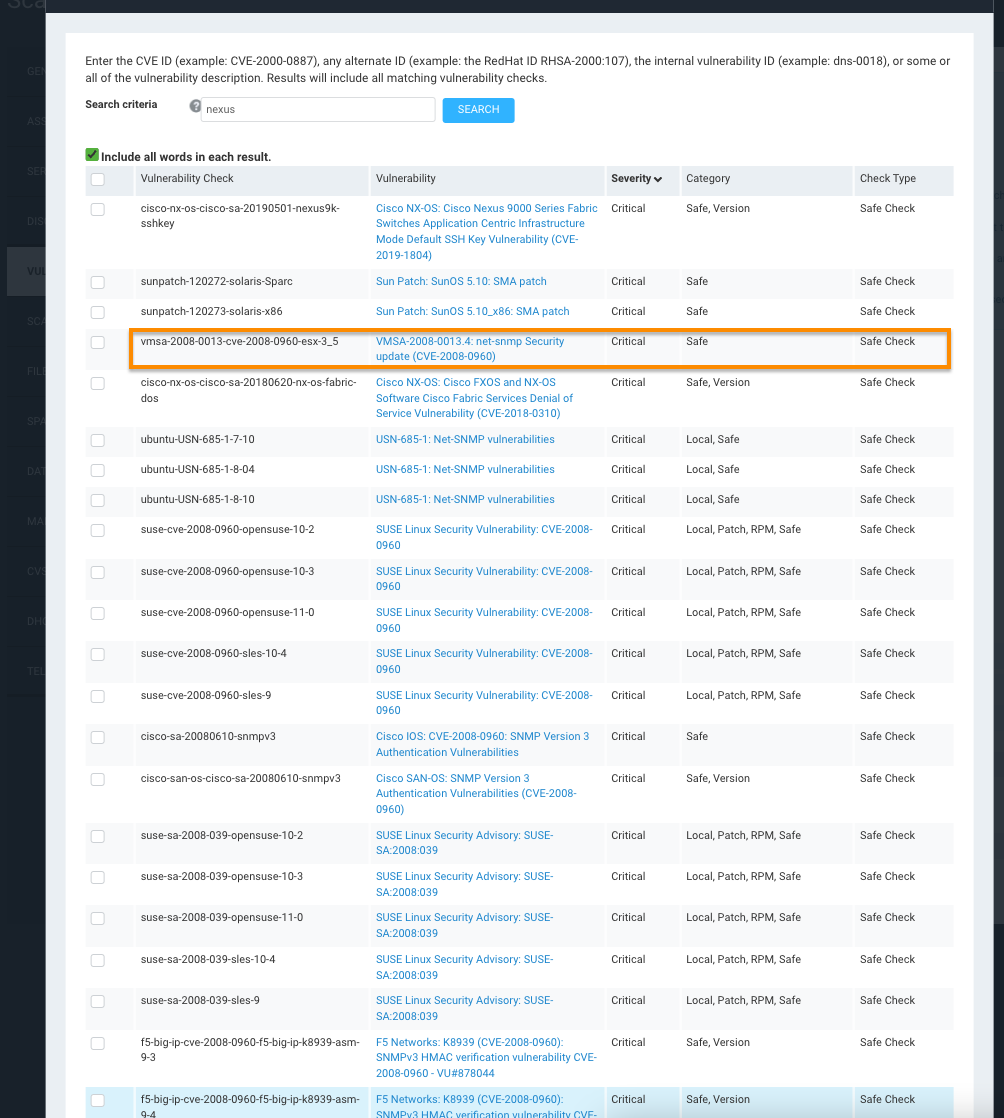
Task: Open Sun Patch SunOS 5.10_x86 SMA patch link
Action: tap(473, 312)
